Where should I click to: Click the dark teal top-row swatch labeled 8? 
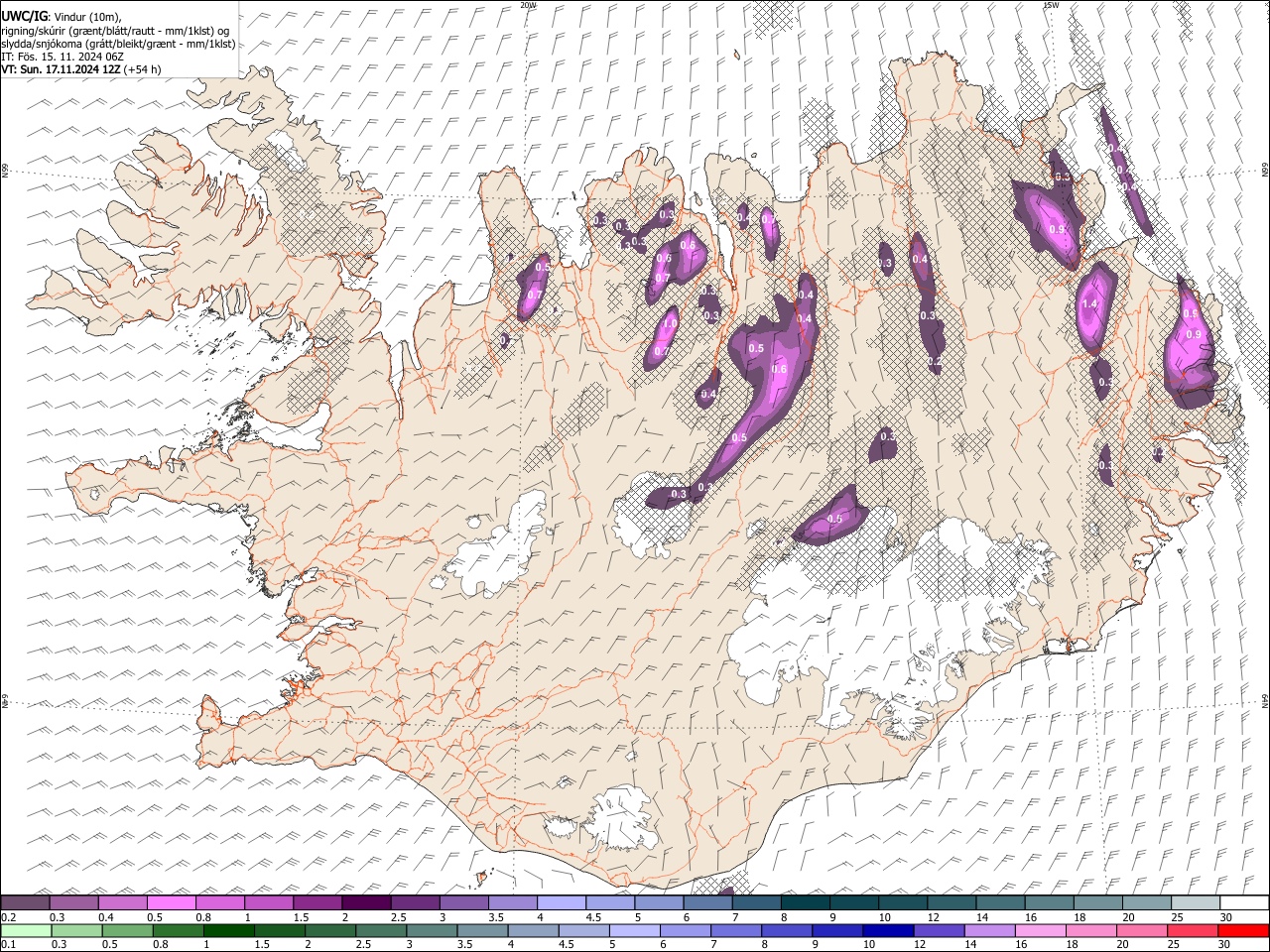(805, 902)
